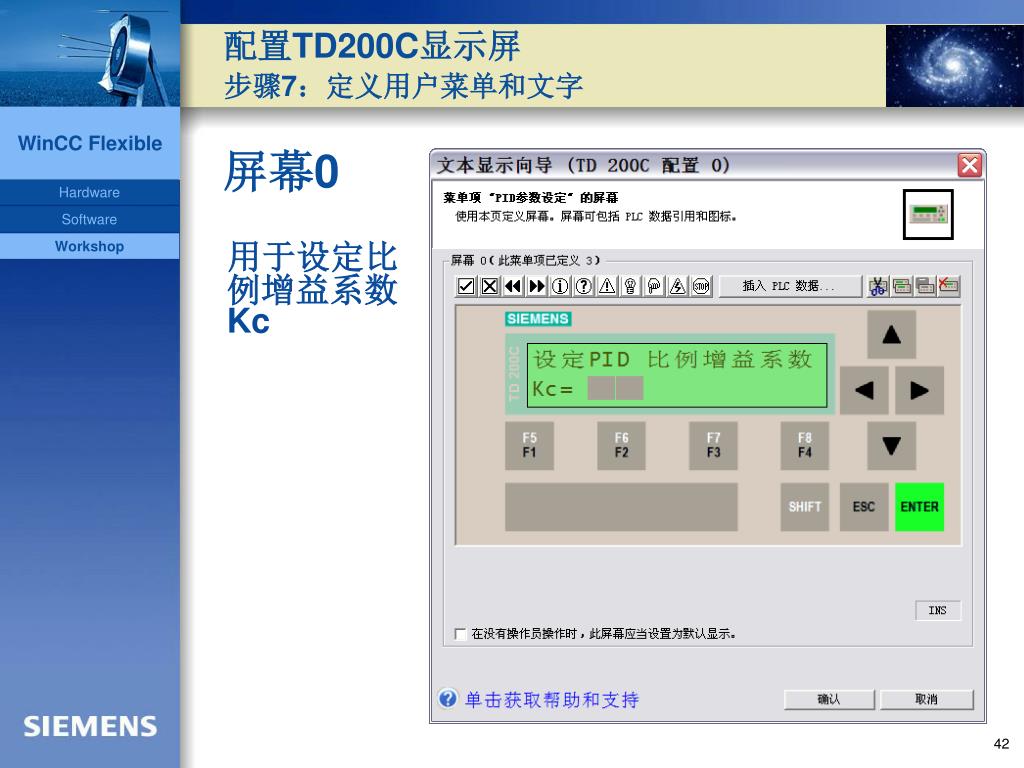Screen dimensions: 1024x768
Task: Click the SHIFT key on the panel
Action: pyautogui.click(x=805, y=507)
